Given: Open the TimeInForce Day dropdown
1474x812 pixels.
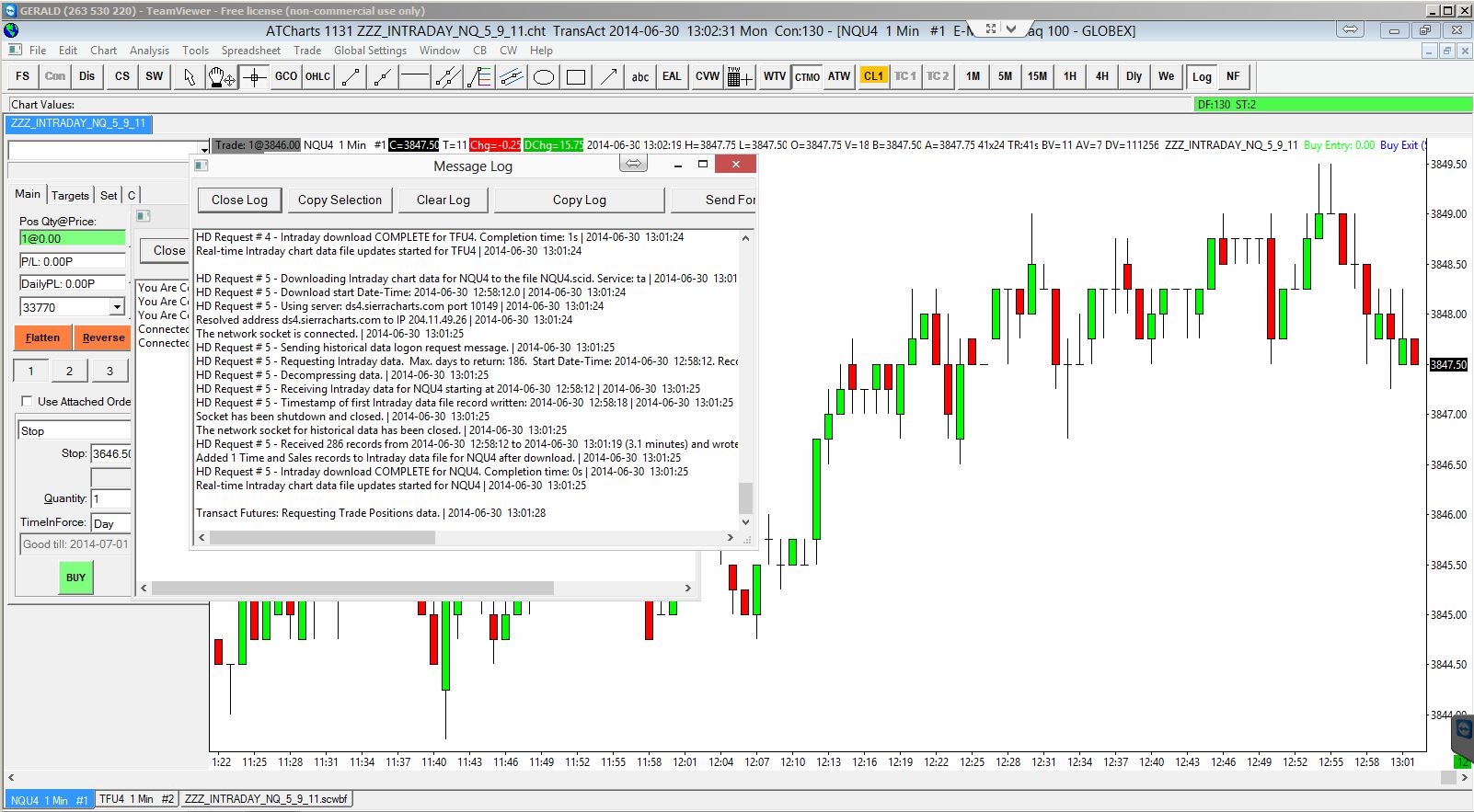Looking at the screenshot, I should point(111,523).
